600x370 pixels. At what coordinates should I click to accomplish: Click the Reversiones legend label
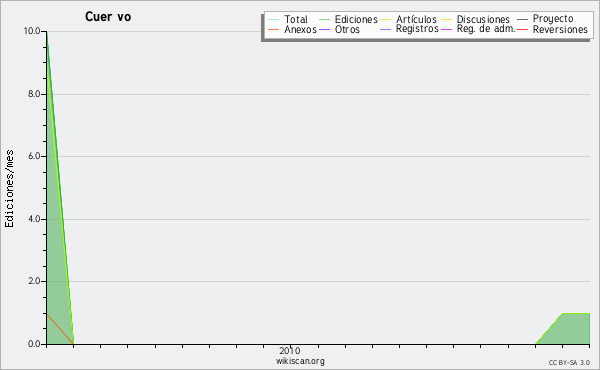(560, 29)
